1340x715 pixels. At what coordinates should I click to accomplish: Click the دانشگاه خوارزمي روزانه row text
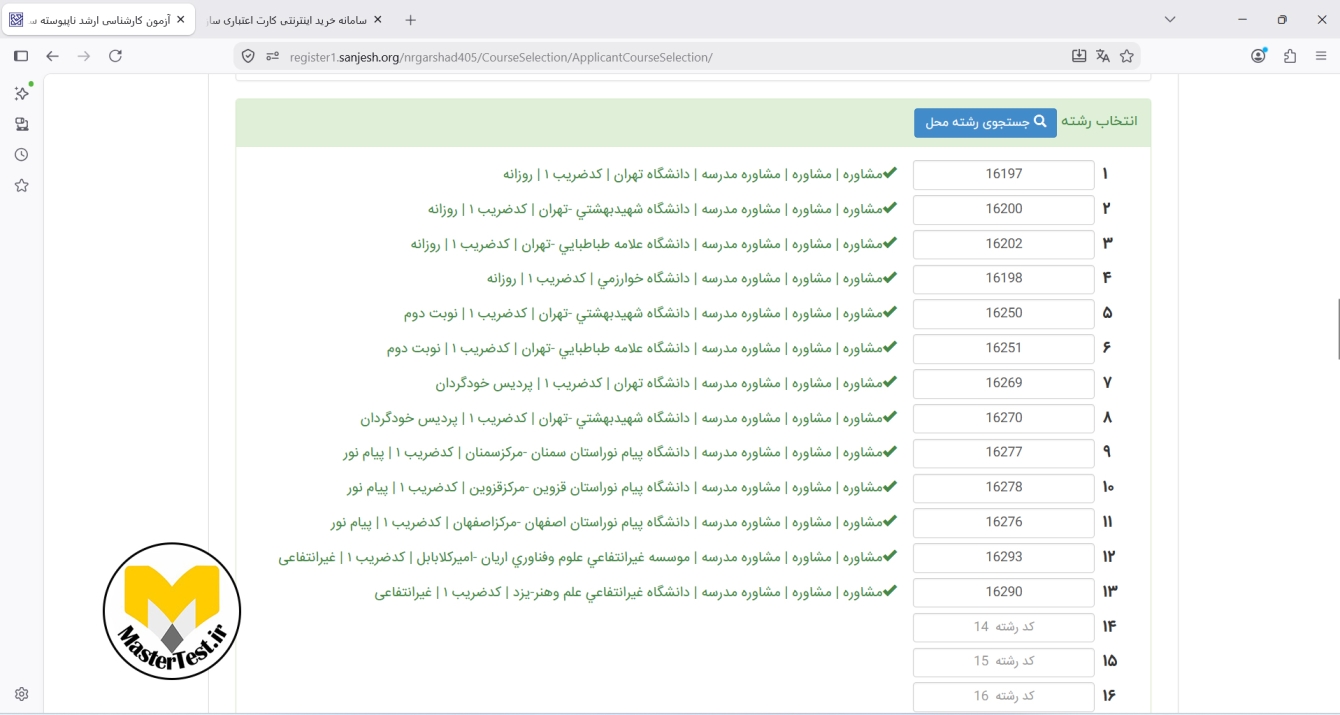[692, 278]
